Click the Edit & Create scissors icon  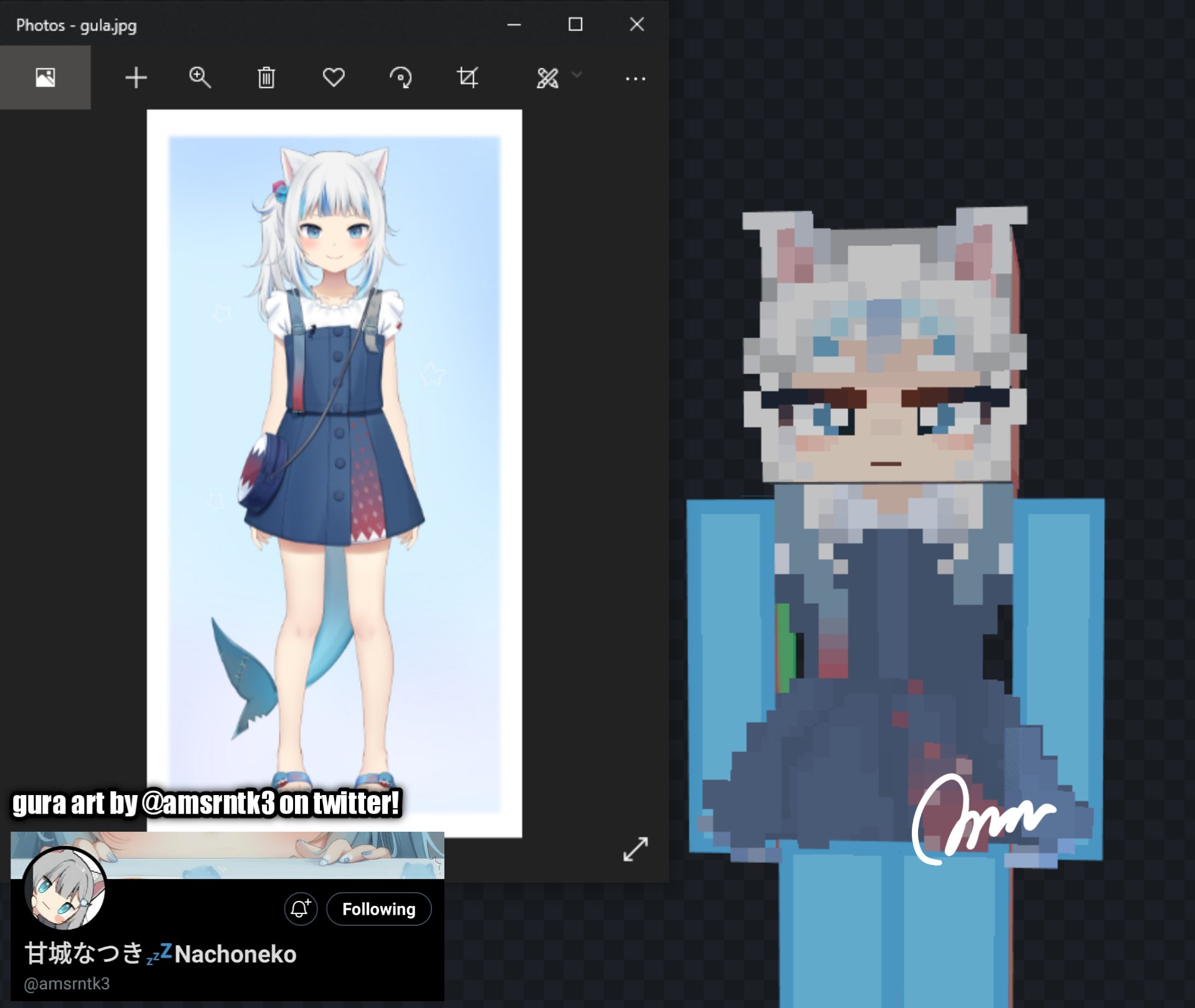pos(547,78)
